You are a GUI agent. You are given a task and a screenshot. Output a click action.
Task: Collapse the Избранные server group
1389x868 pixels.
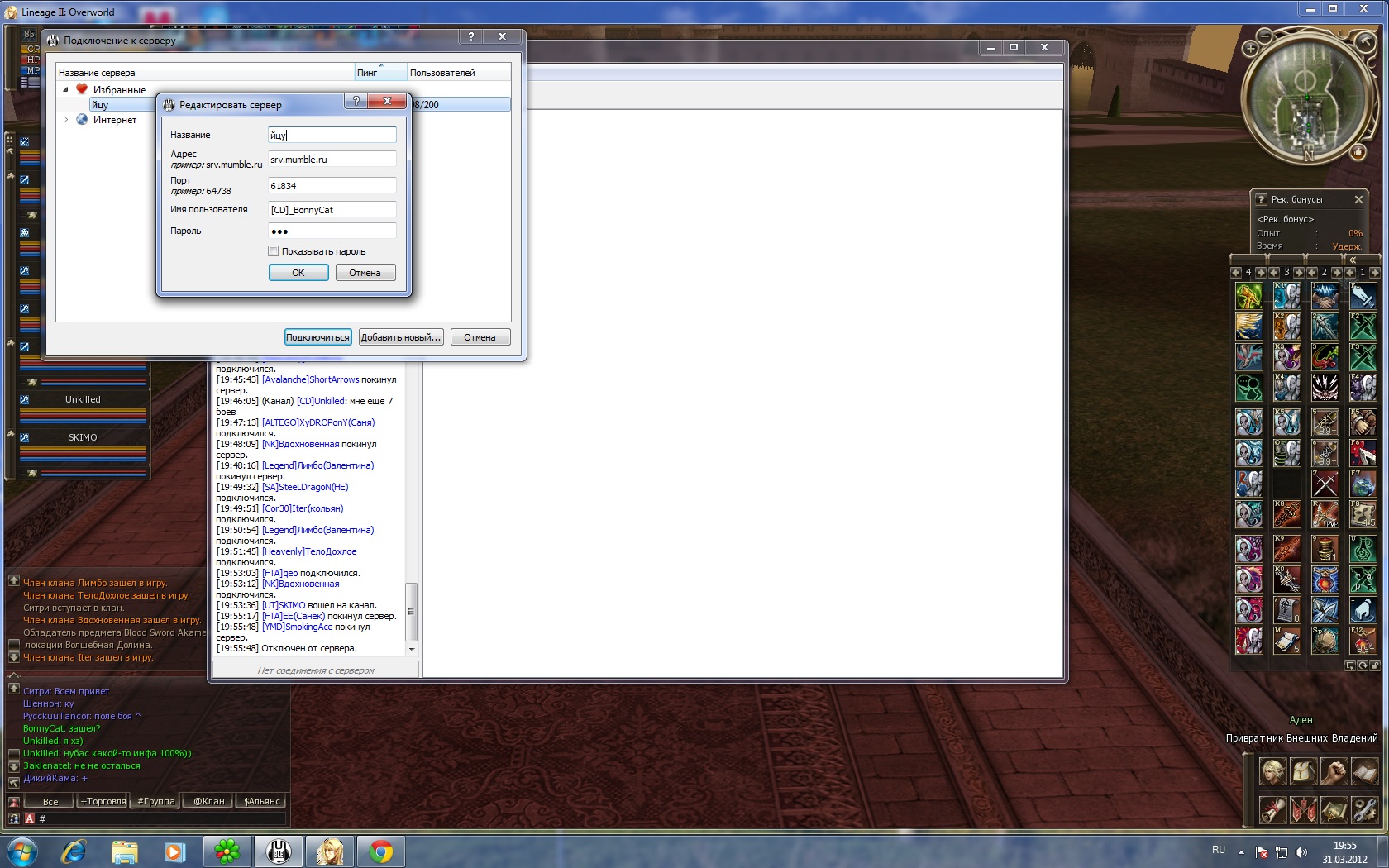pos(66,89)
